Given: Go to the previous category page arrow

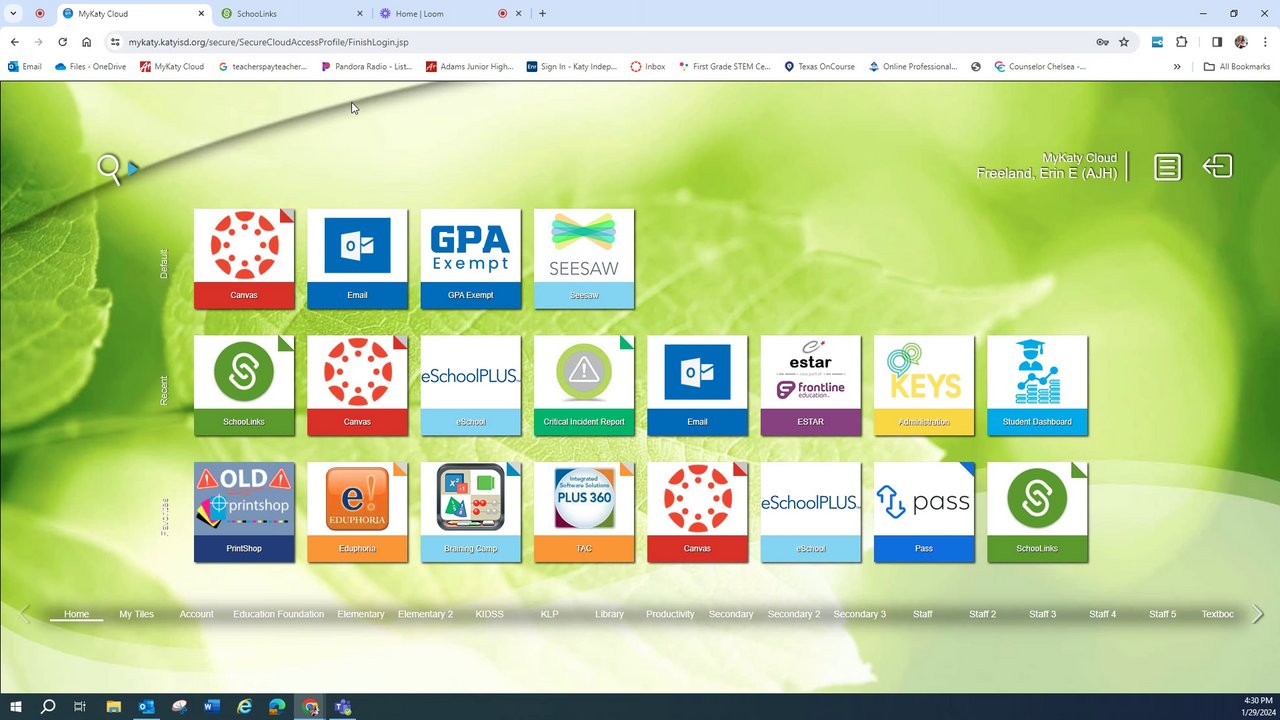Looking at the screenshot, I should coord(24,614).
